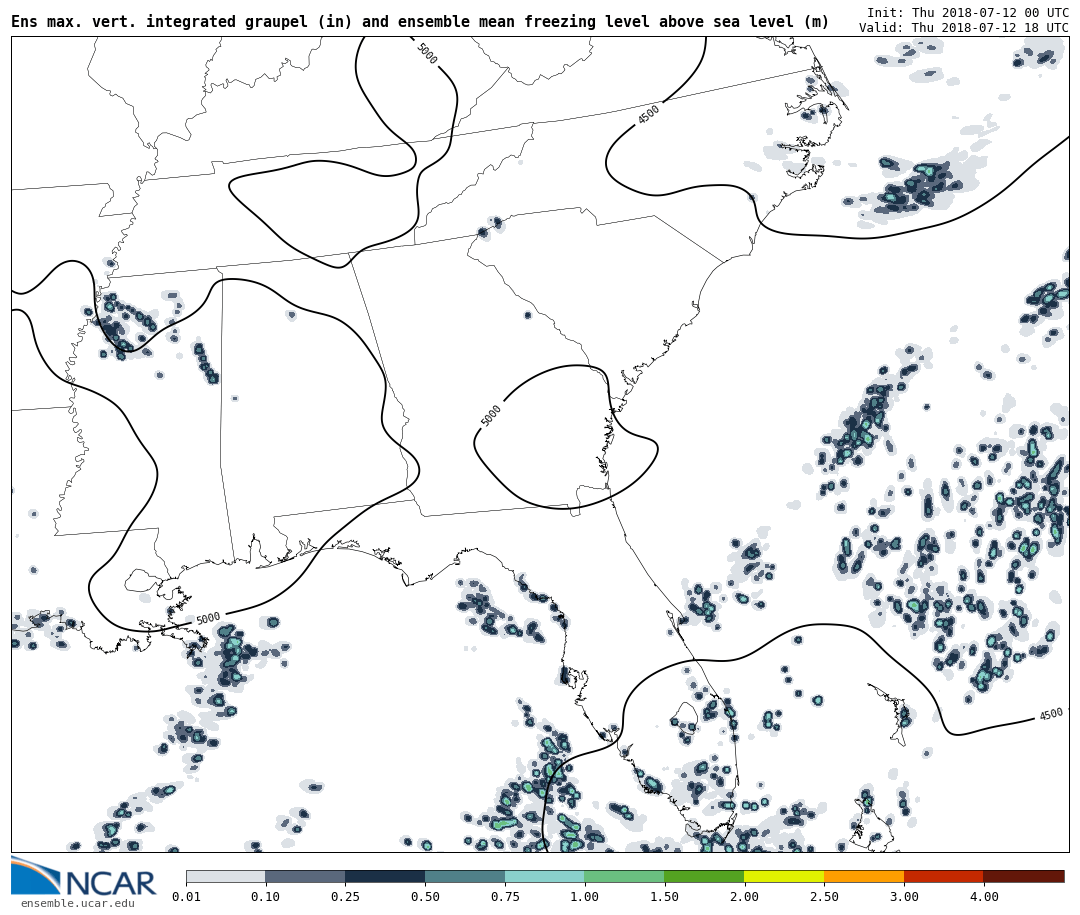Click the NCAR logo
1080x915 pixels.
84,876
